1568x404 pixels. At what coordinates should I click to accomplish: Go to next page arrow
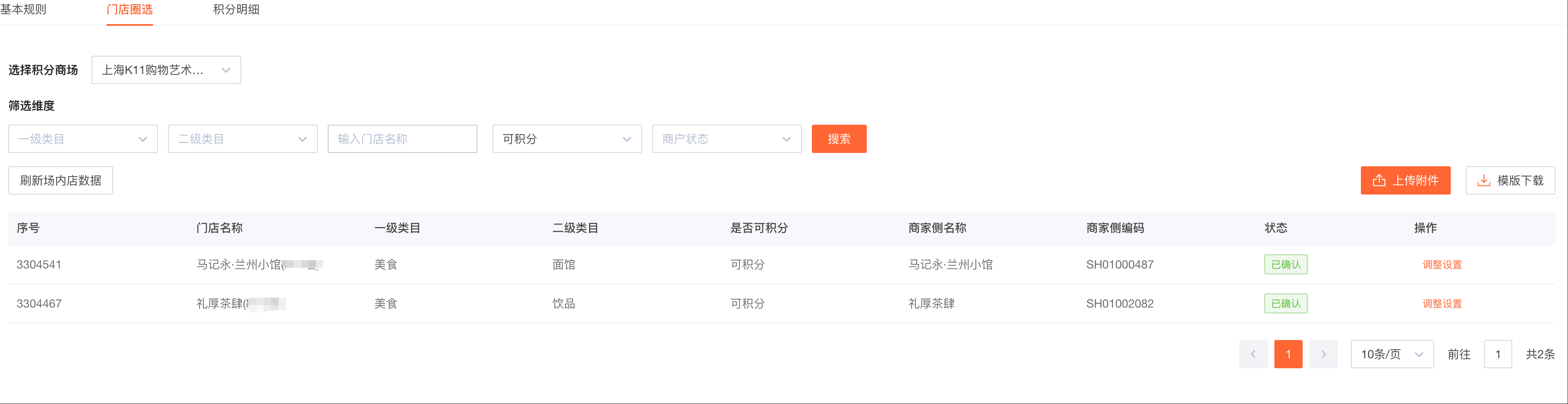coord(1323,354)
